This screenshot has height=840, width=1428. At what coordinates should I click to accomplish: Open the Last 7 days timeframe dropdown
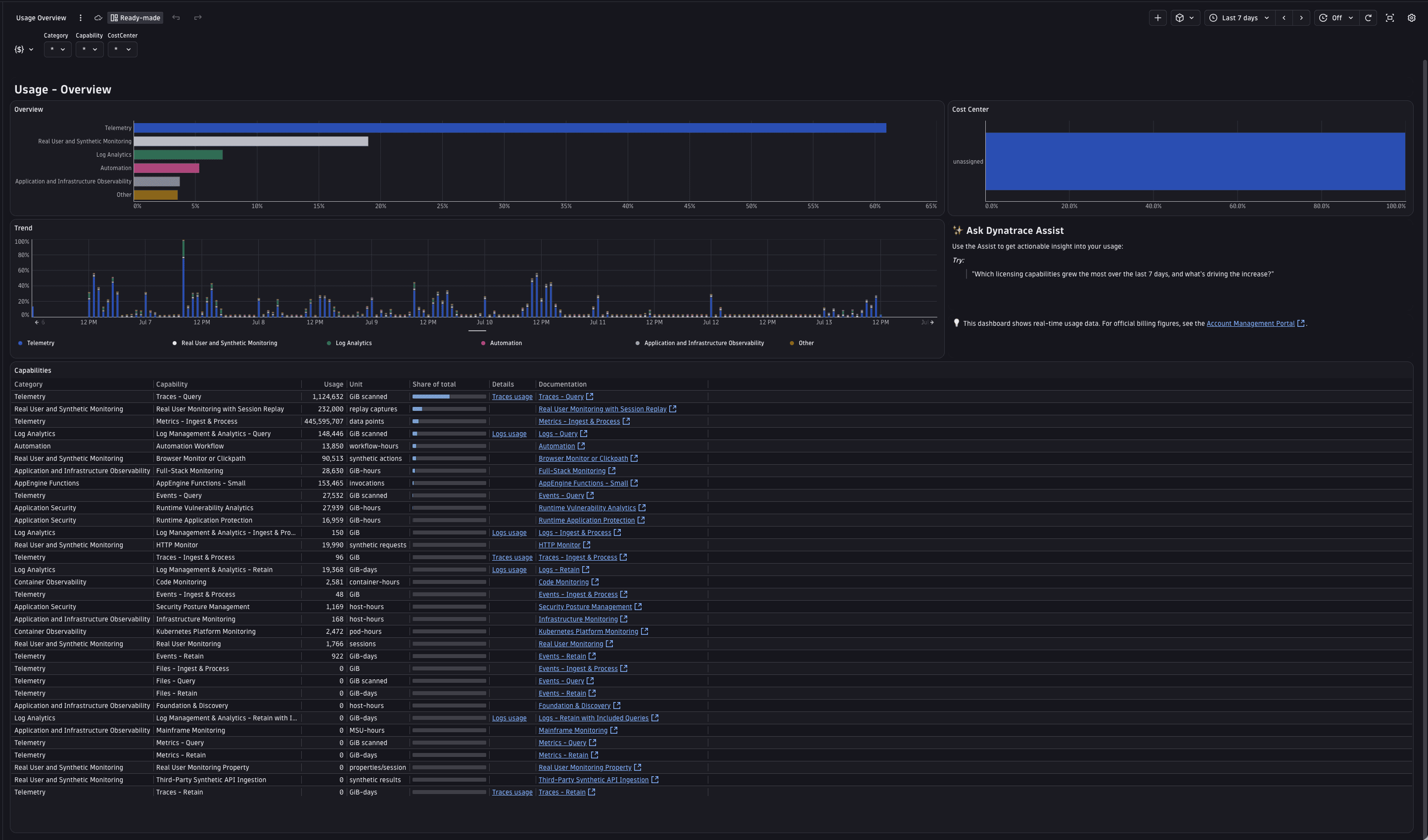click(x=1240, y=18)
